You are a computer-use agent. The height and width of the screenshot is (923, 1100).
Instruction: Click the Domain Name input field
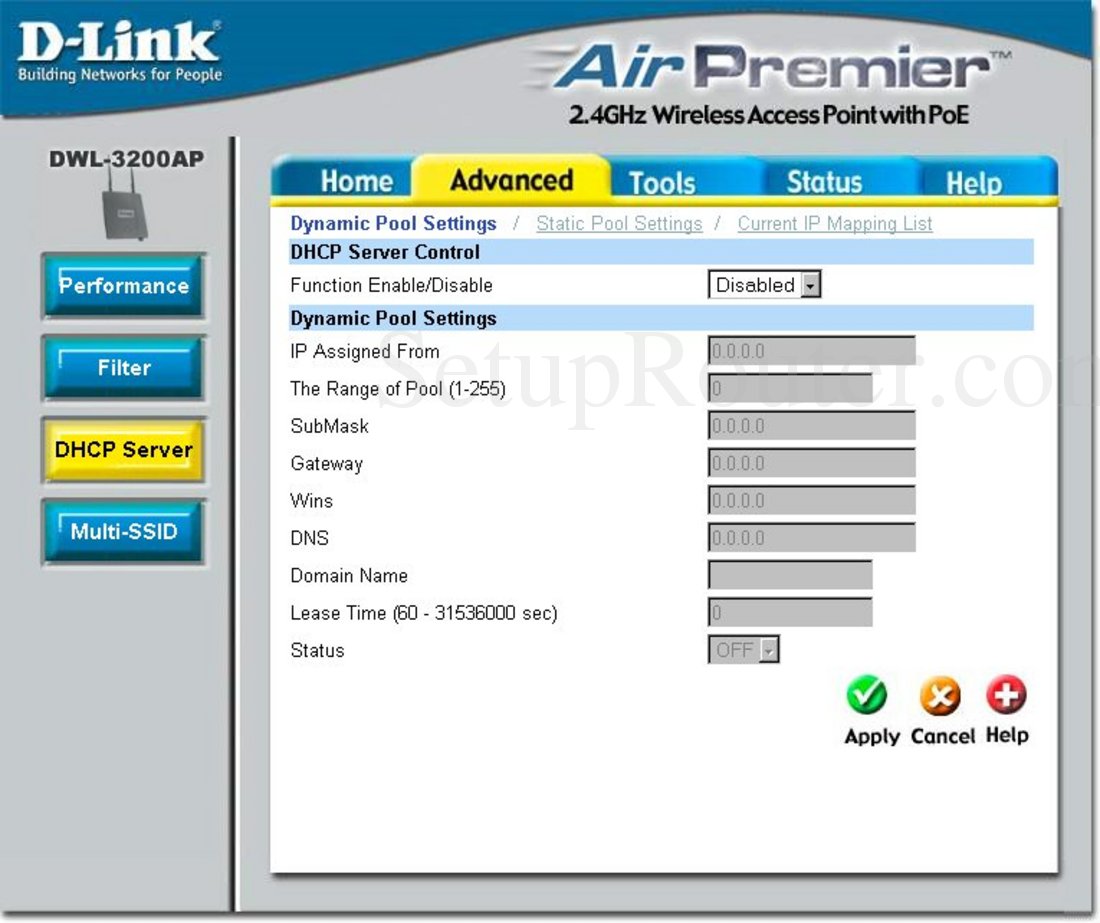(x=790, y=575)
